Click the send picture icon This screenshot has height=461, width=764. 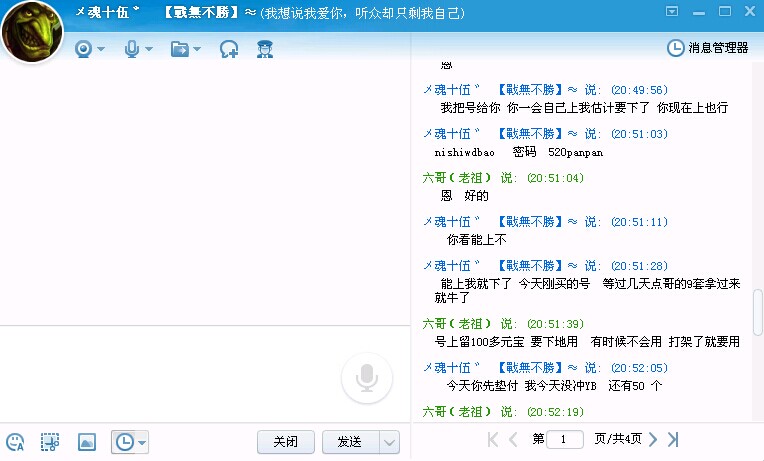(x=87, y=441)
